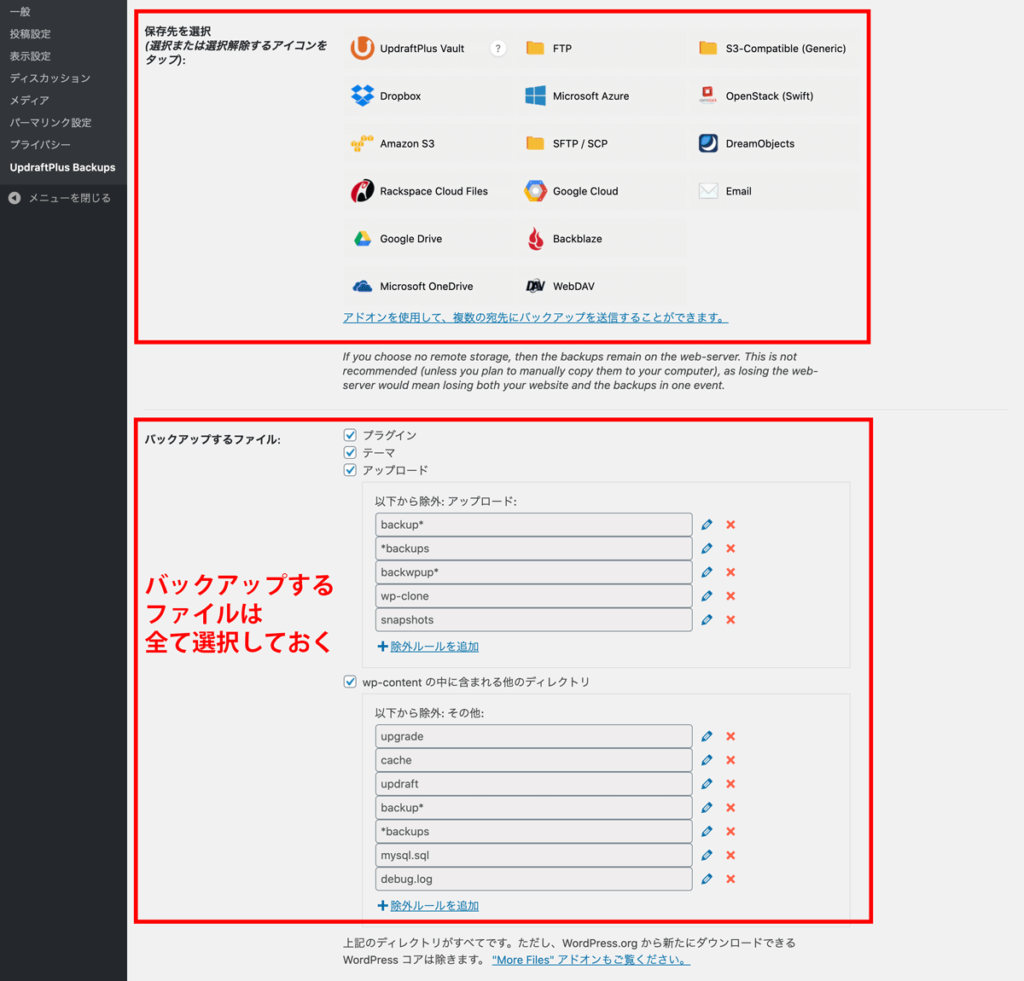Open プライバシー settings

coord(40,145)
